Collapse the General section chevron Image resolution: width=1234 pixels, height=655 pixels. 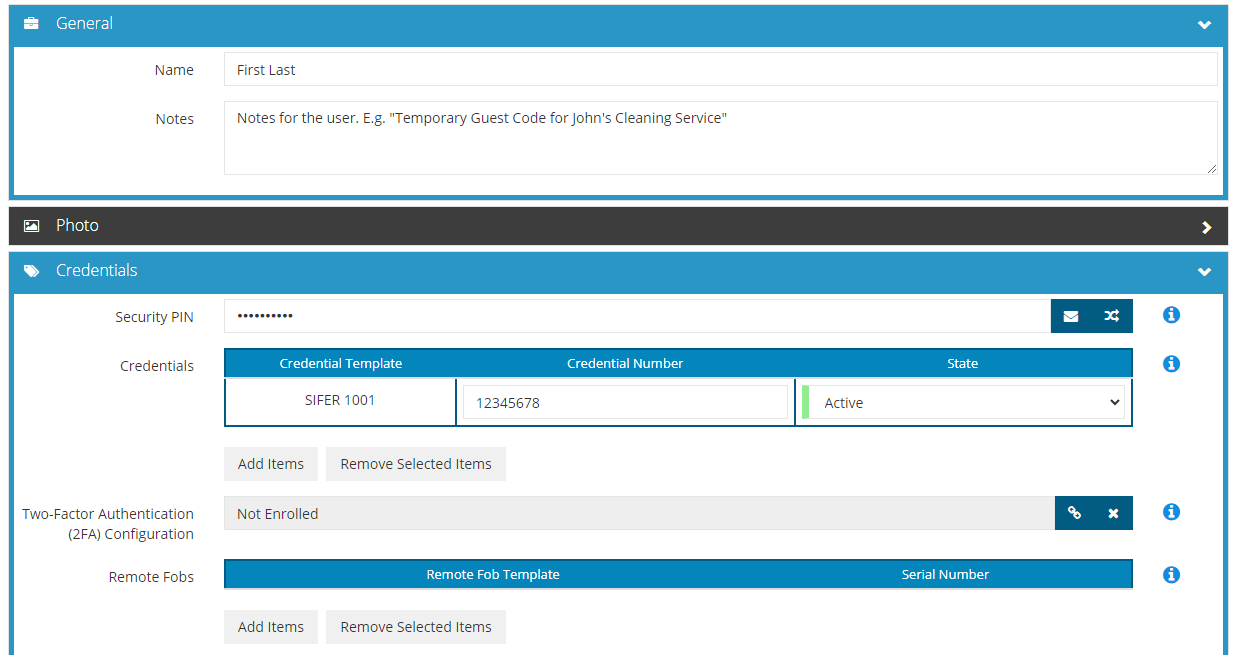[x=1204, y=25]
